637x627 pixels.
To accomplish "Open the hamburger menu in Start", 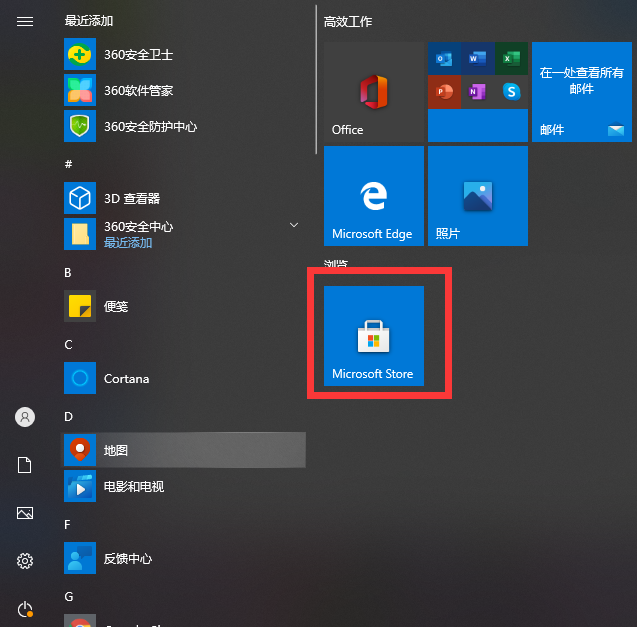I will click(25, 21).
